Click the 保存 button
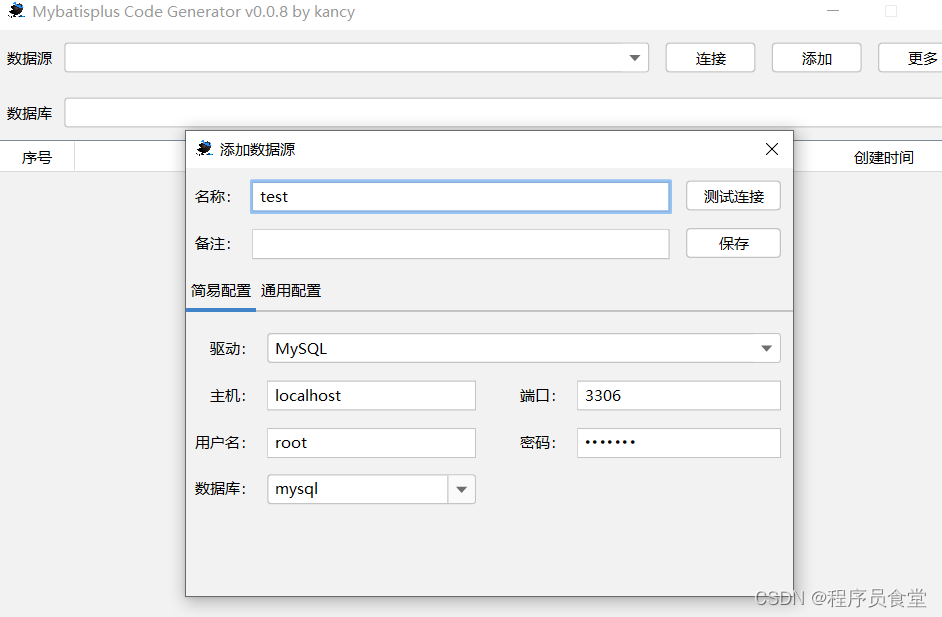Image resolution: width=942 pixels, height=617 pixels. pyautogui.click(x=734, y=243)
